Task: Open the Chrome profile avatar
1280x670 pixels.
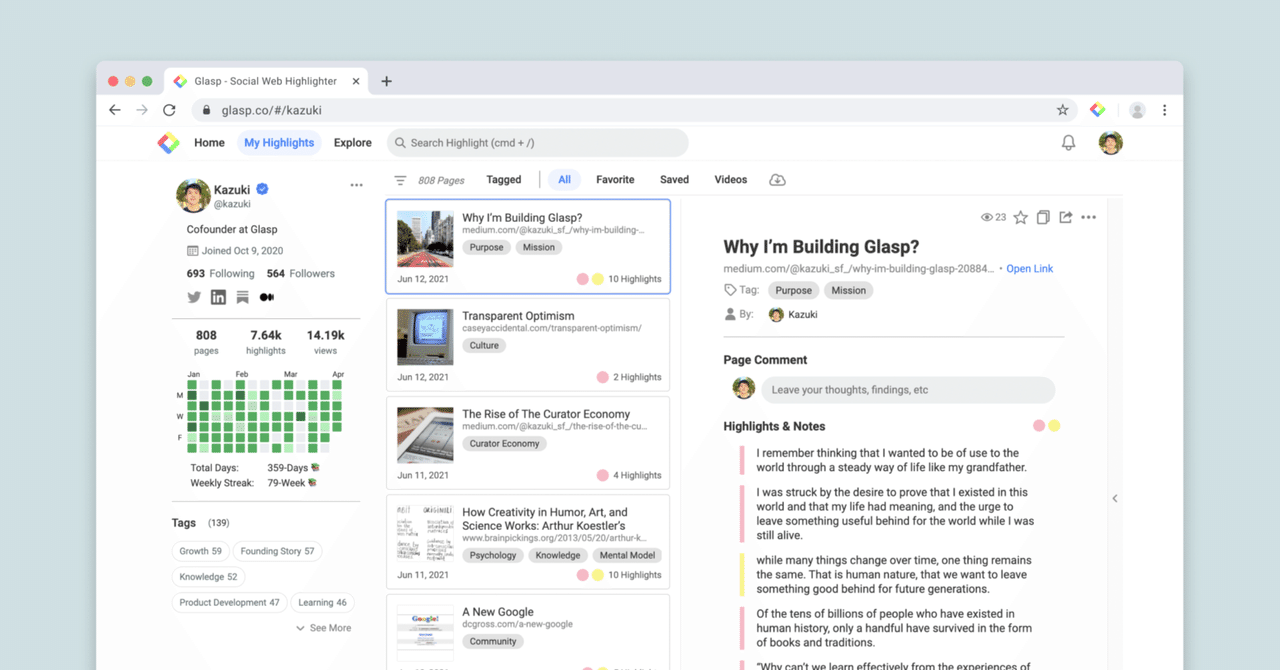Action: coord(1137,110)
